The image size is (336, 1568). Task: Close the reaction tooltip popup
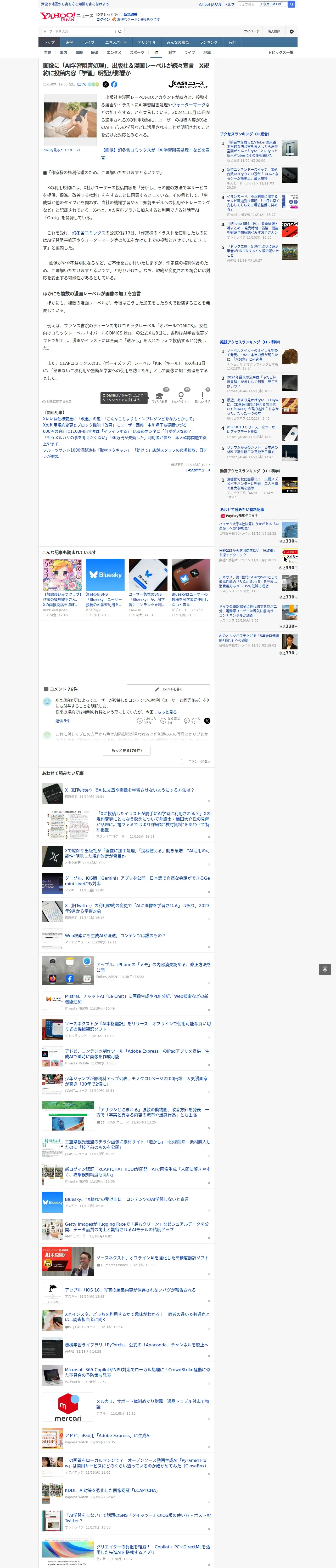(x=146, y=394)
